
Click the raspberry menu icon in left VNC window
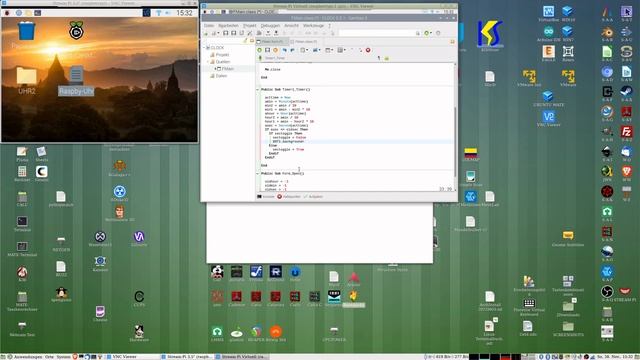click(x=7, y=13)
